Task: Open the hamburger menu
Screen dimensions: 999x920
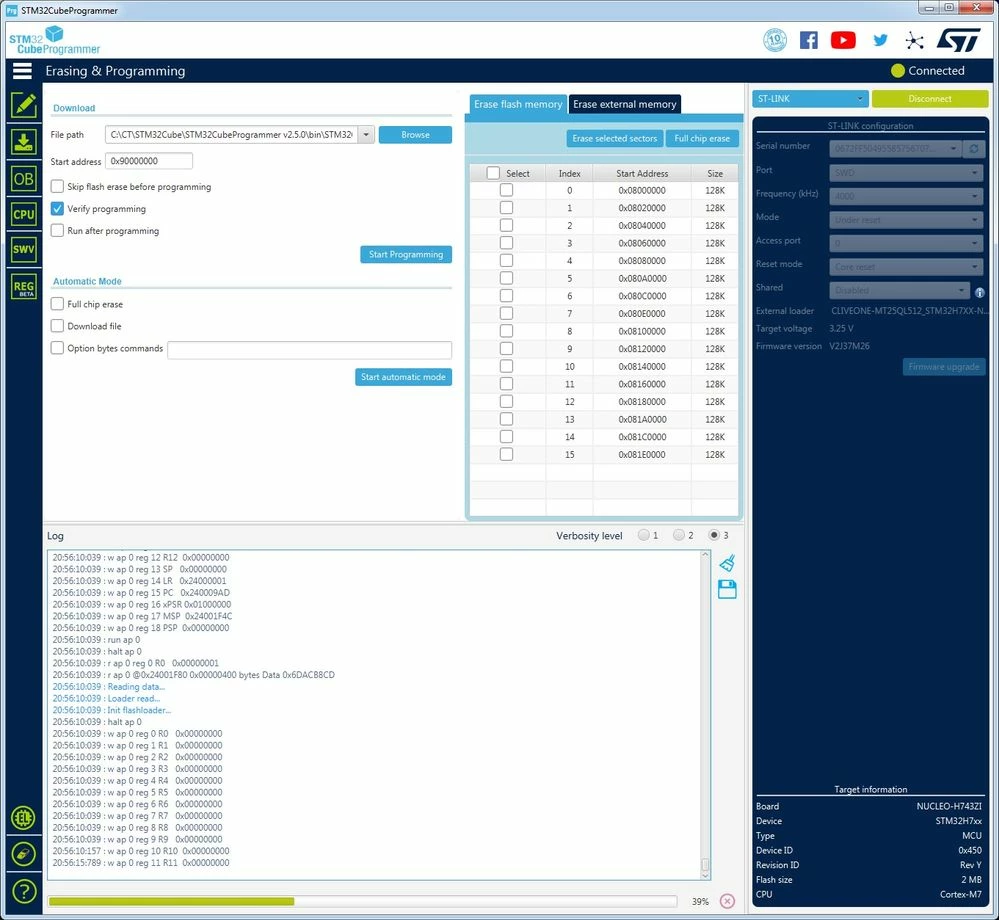Action: 22,71
